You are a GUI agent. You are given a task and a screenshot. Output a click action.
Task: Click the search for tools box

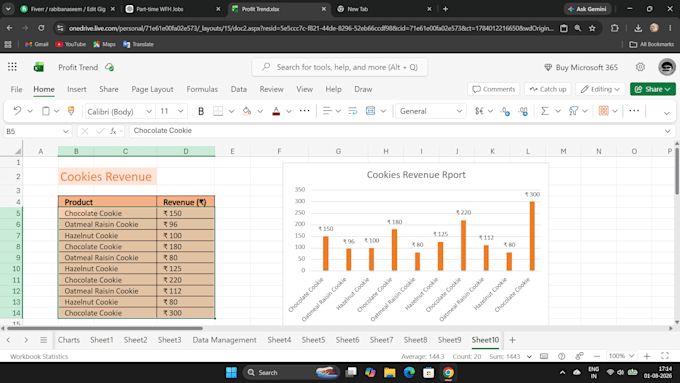point(340,67)
